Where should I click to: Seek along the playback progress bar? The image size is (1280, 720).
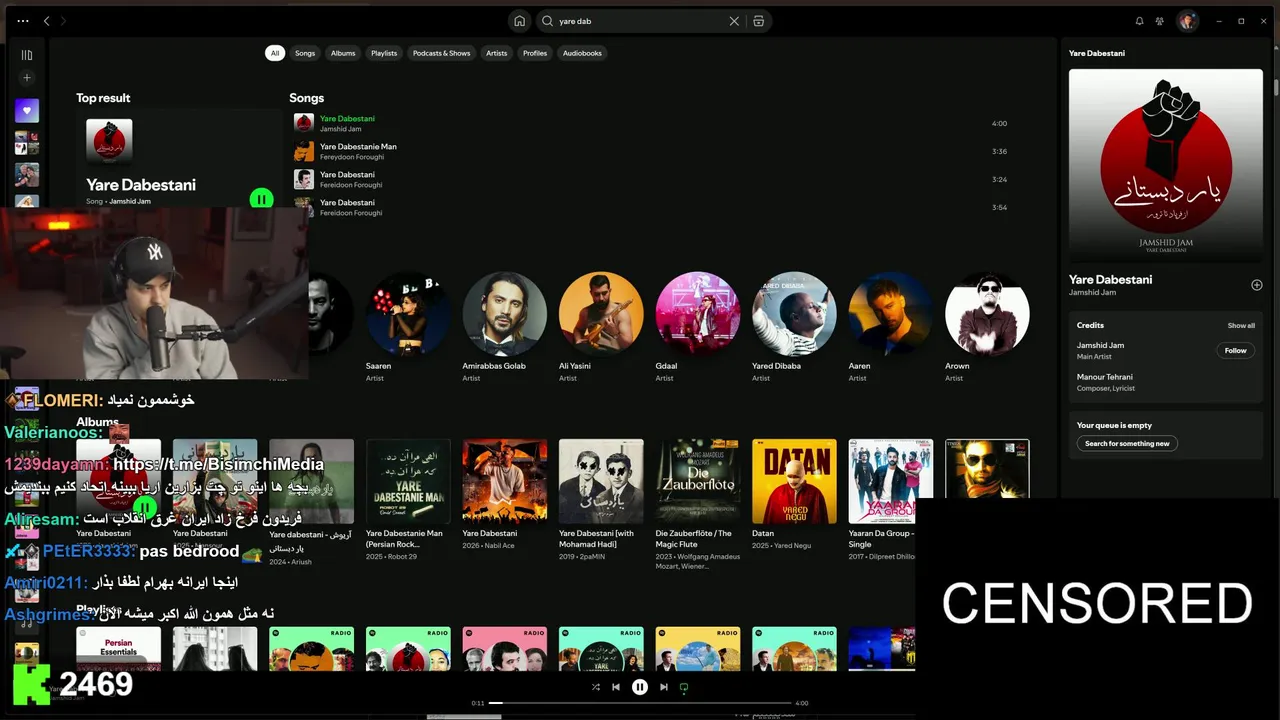point(640,703)
